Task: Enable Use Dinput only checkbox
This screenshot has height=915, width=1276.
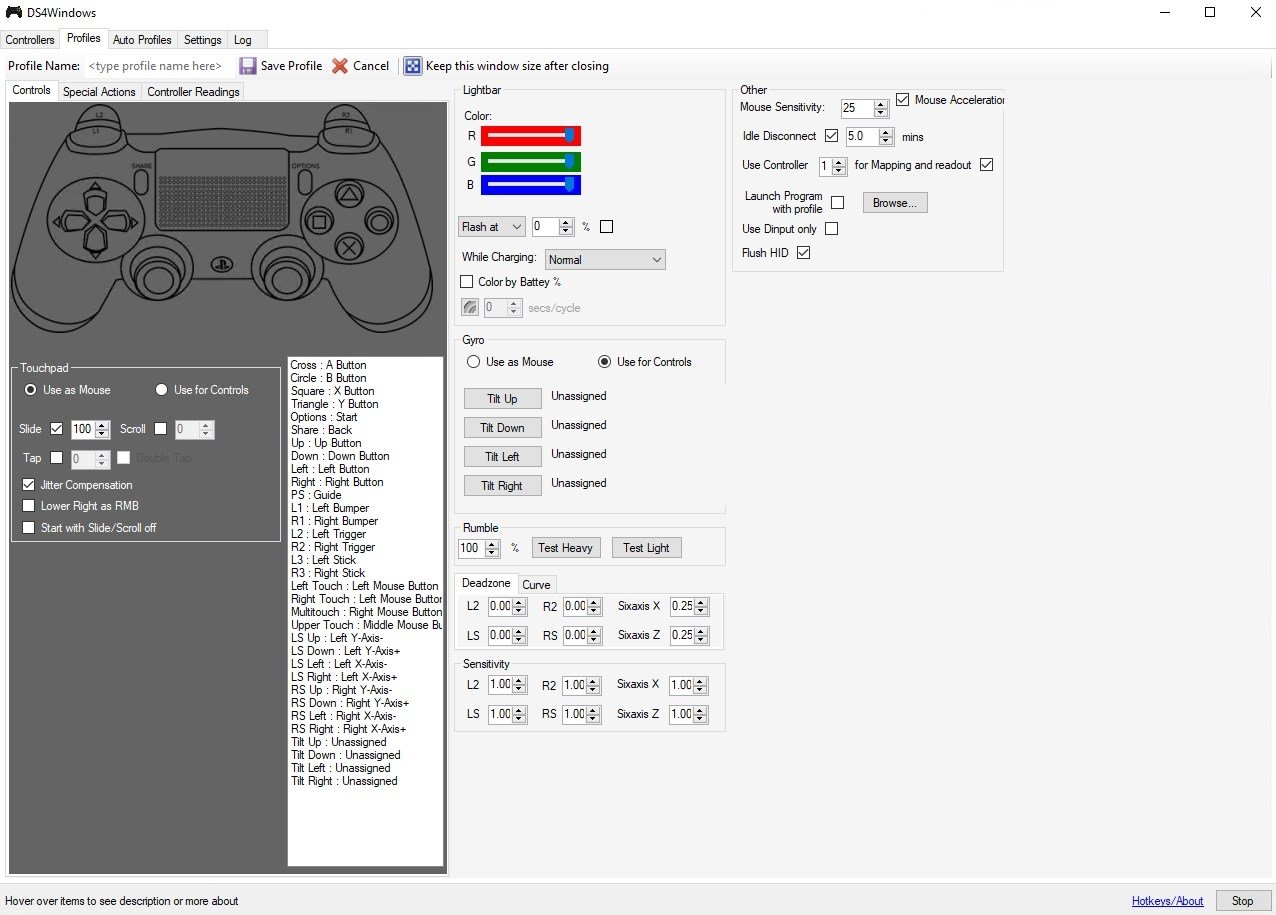Action: [831, 229]
